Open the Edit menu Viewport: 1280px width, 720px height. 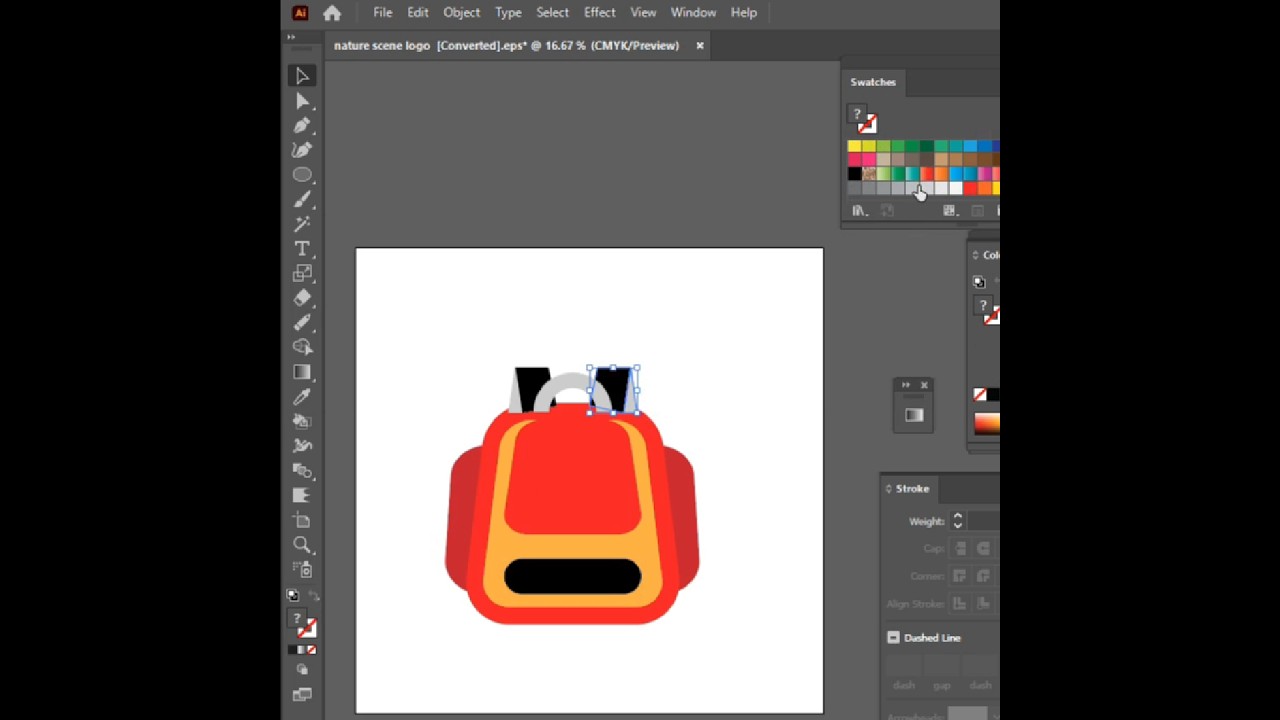click(418, 13)
